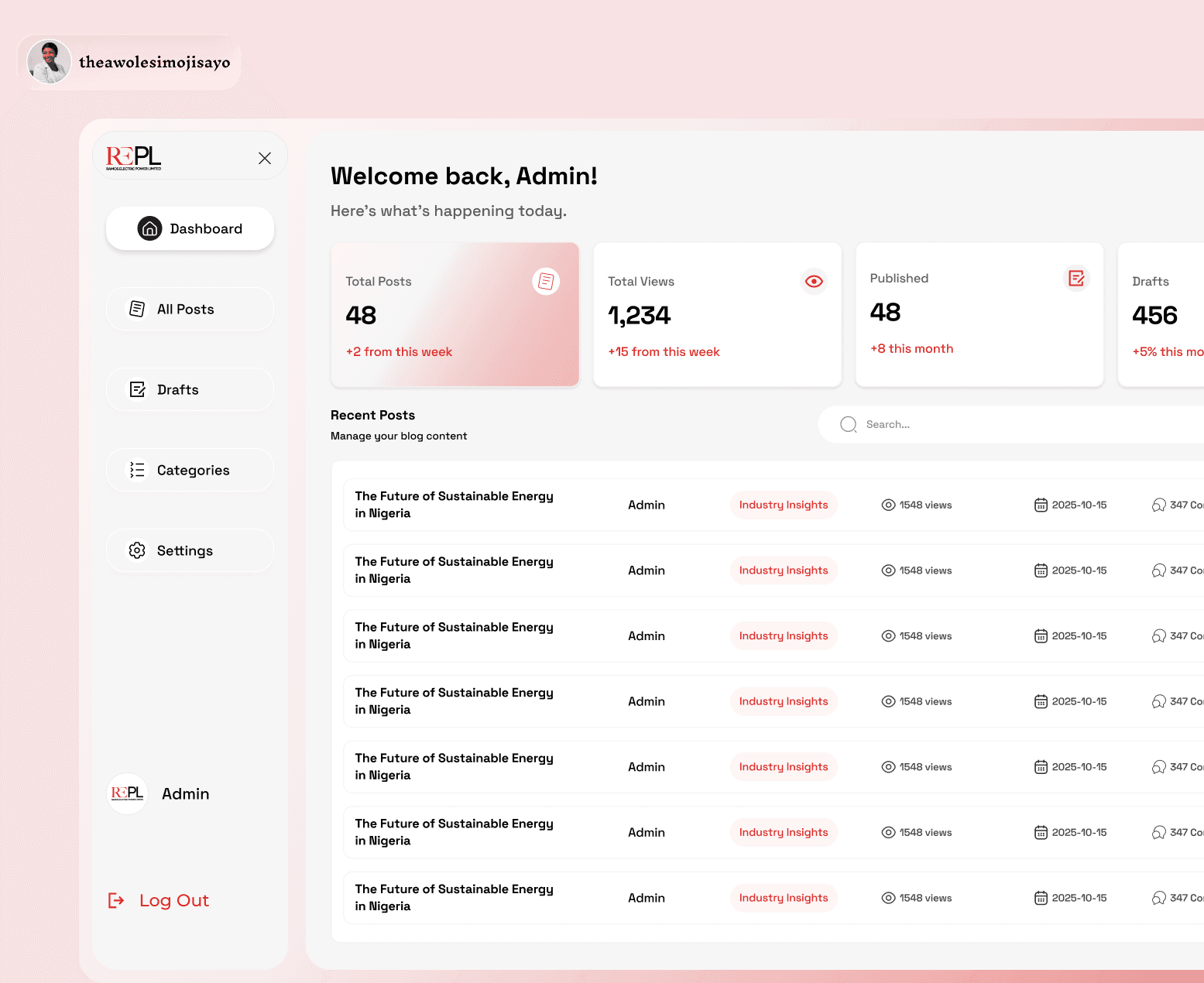Image resolution: width=1204 pixels, height=983 pixels.
Task: Click '+15 from this week' text
Action: pos(664,351)
